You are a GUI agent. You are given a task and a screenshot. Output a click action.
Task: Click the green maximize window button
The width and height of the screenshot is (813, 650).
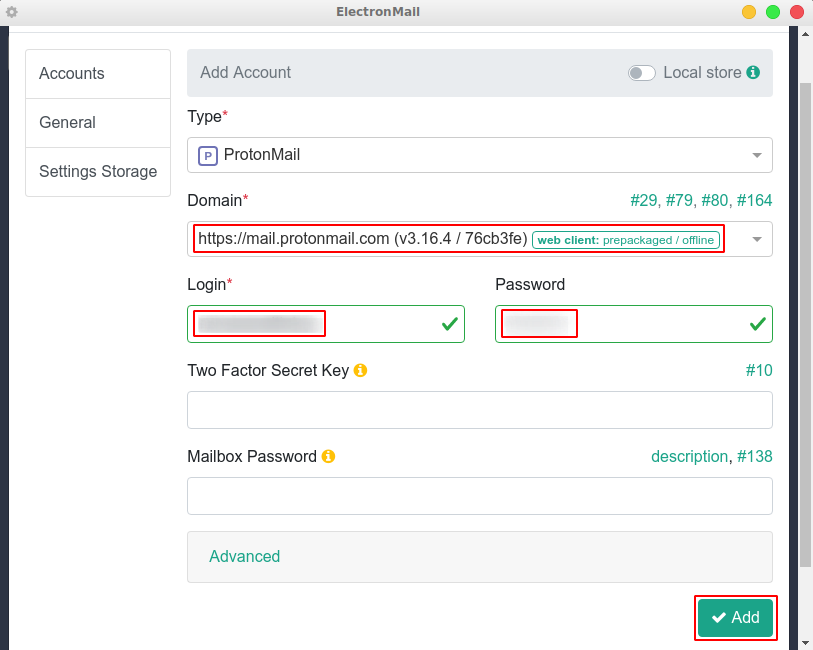tap(773, 12)
